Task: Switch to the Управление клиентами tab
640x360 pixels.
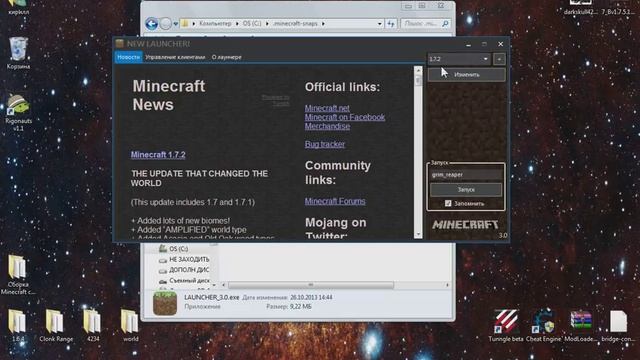Action: pyautogui.click(x=175, y=57)
